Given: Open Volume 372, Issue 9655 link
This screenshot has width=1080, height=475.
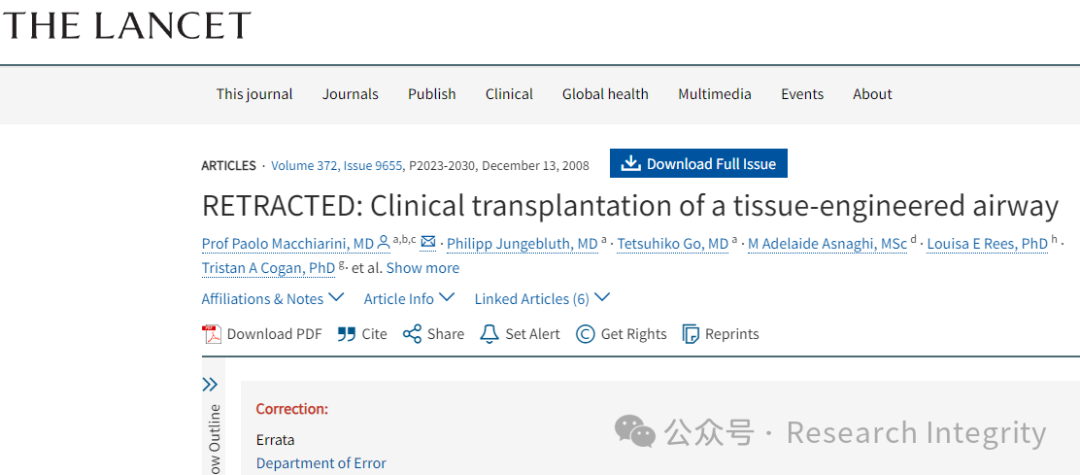Looking at the screenshot, I should 336,166.
